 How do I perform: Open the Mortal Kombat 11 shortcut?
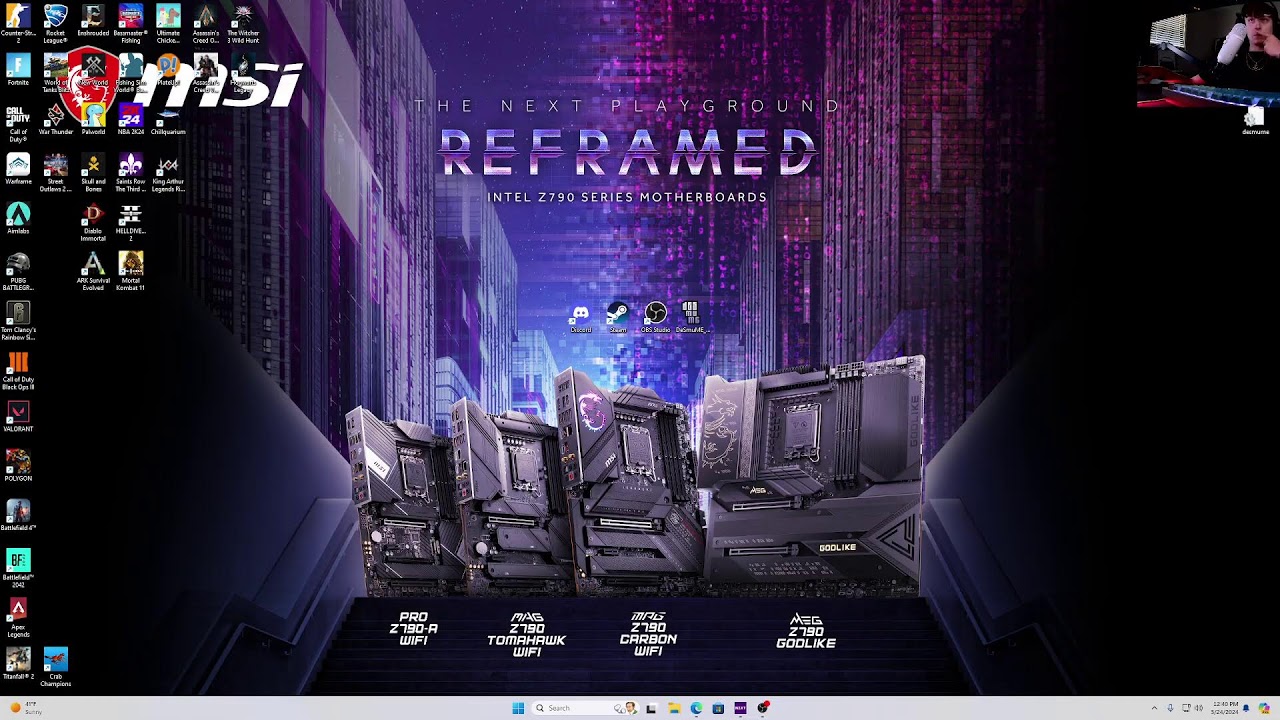(x=130, y=272)
